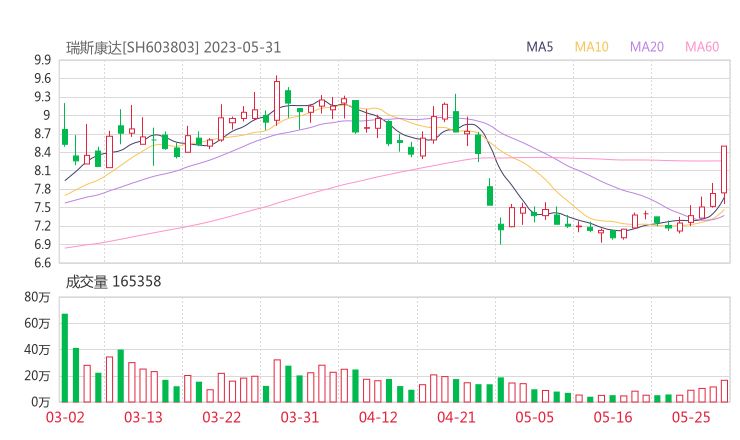Click the 6.6 price axis label
Image resolution: width=740 pixels, height=440 pixels.
[42, 262]
